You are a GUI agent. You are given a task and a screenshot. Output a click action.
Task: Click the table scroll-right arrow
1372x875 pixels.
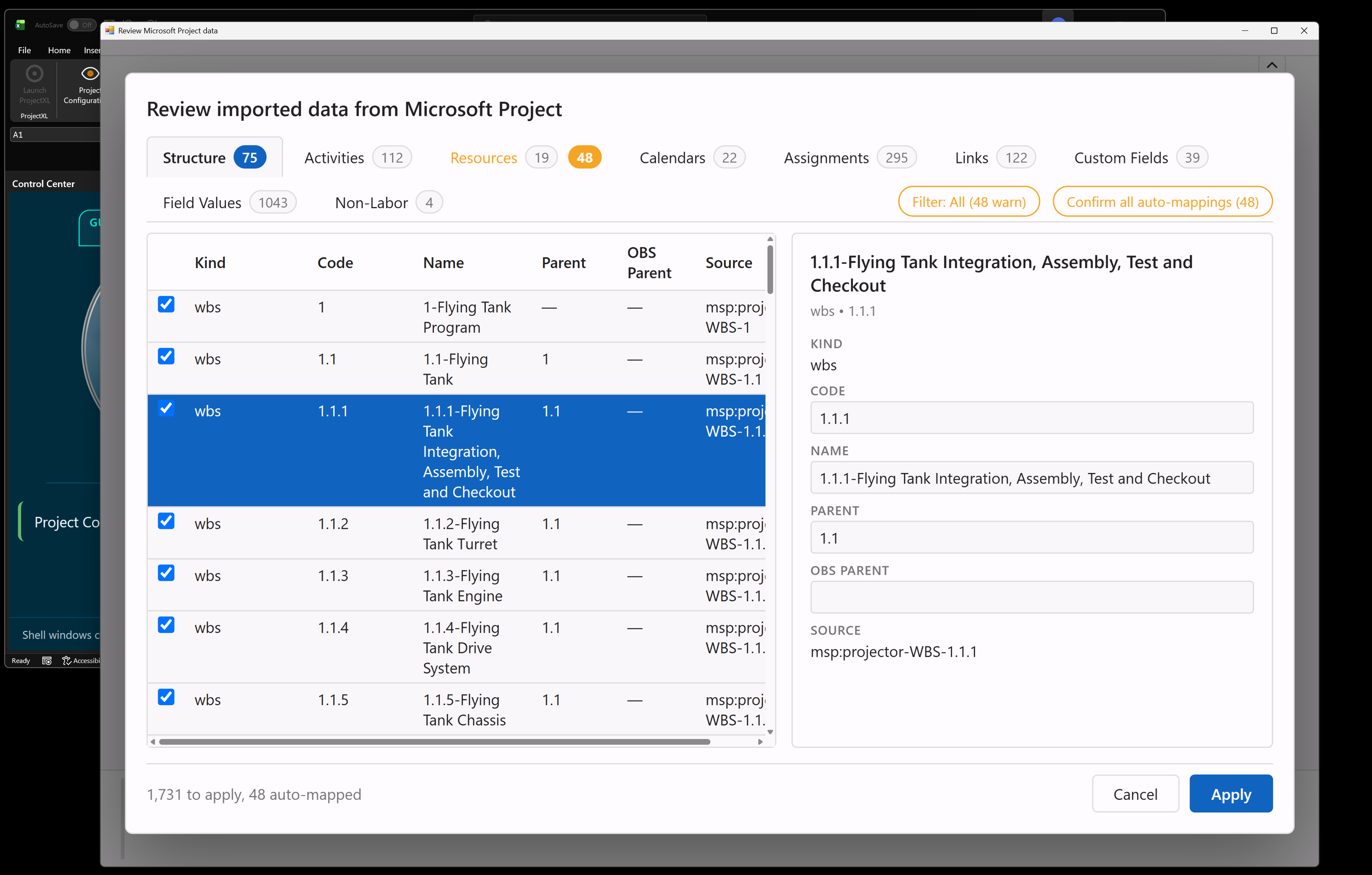point(760,742)
